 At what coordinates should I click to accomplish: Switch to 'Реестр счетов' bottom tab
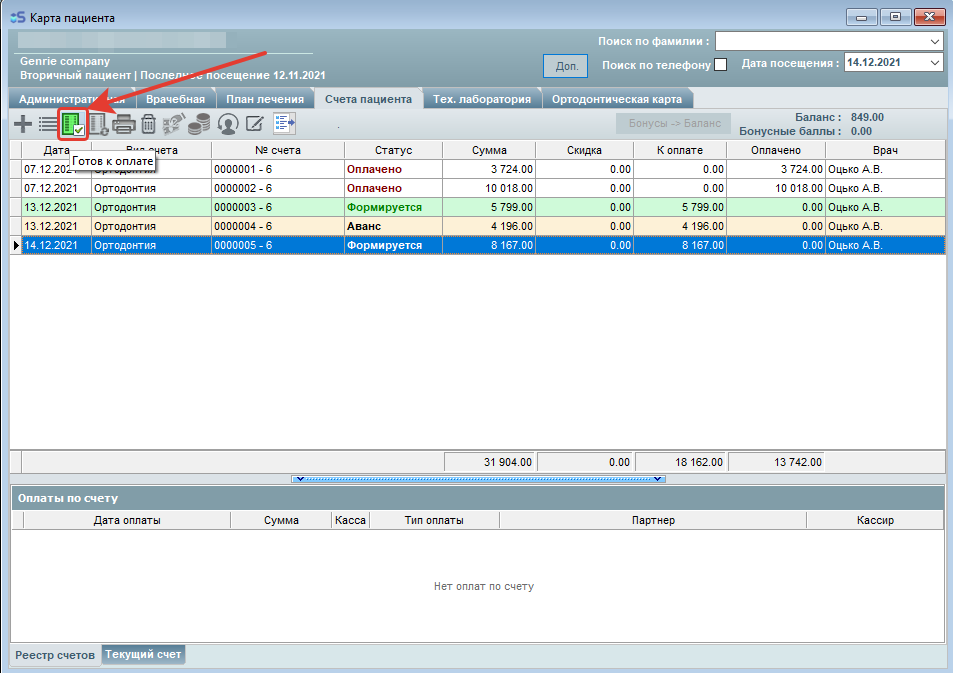[x=56, y=655]
